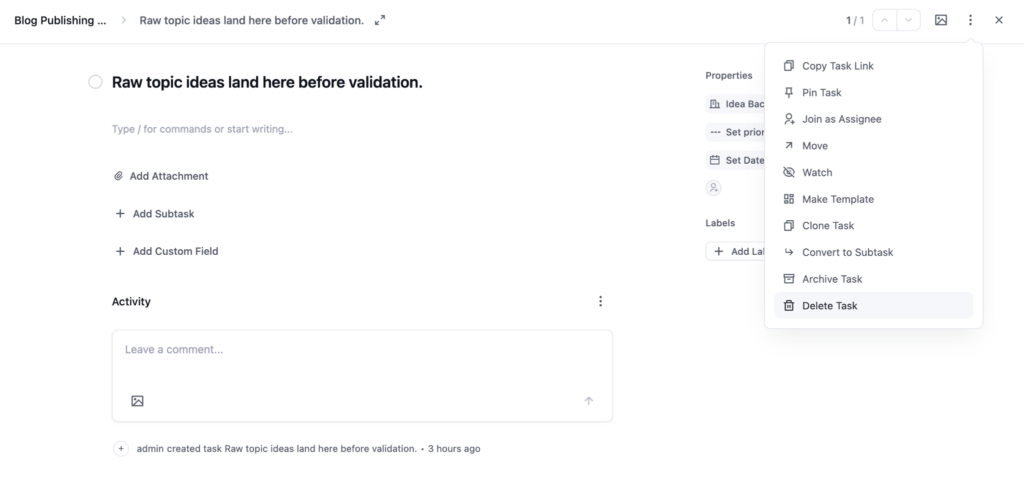This screenshot has height=487, width=1024.
Task: Open the Idea Backlog status dropdown
Action: 736,104
